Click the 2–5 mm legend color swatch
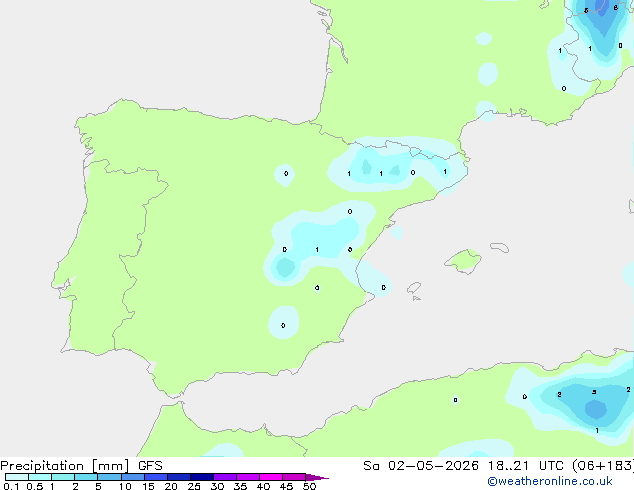The width and height of the screenshot is (634, 490). coord(87,477)
